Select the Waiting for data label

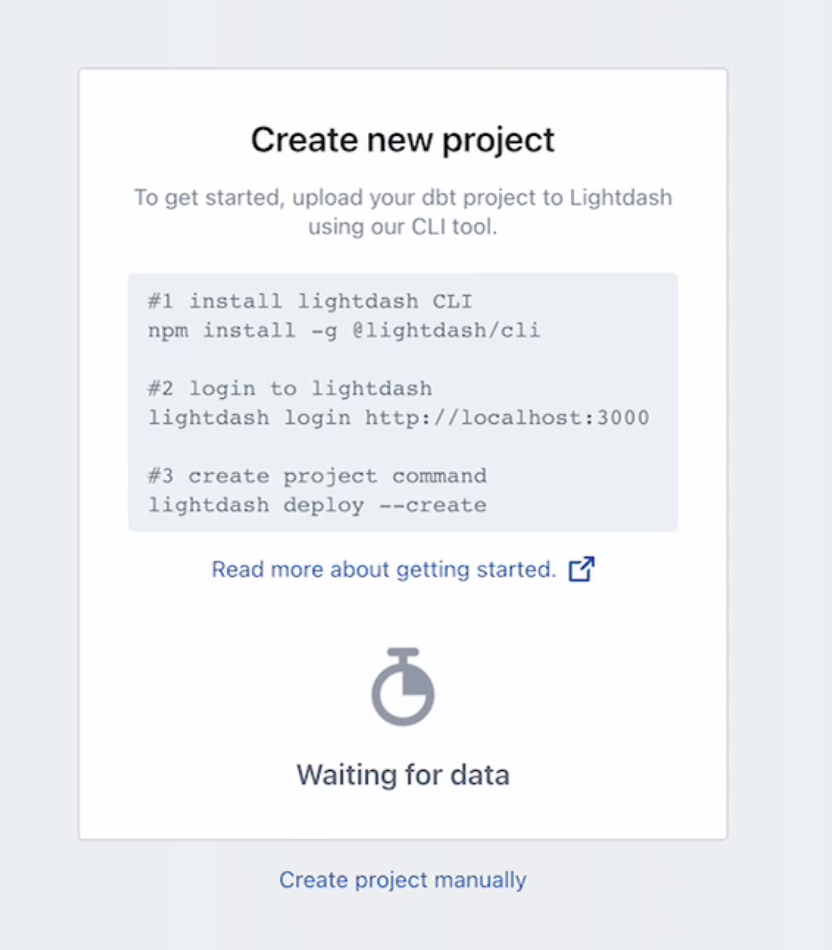pos(402,774)
